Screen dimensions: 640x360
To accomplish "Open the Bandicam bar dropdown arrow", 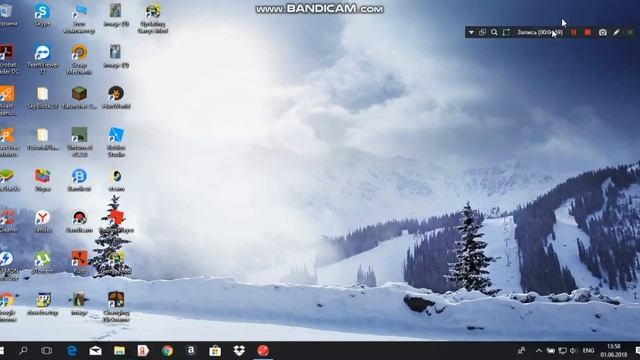I will 471,32.
